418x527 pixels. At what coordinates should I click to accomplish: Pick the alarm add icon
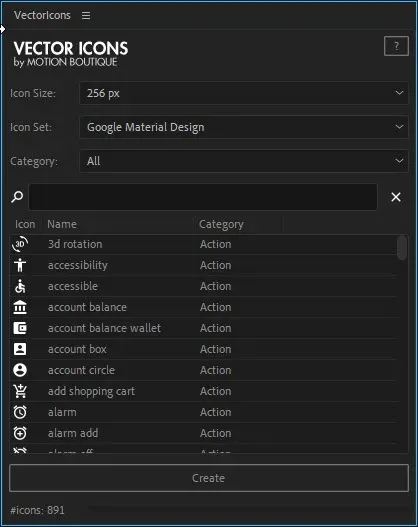(20, 433)
